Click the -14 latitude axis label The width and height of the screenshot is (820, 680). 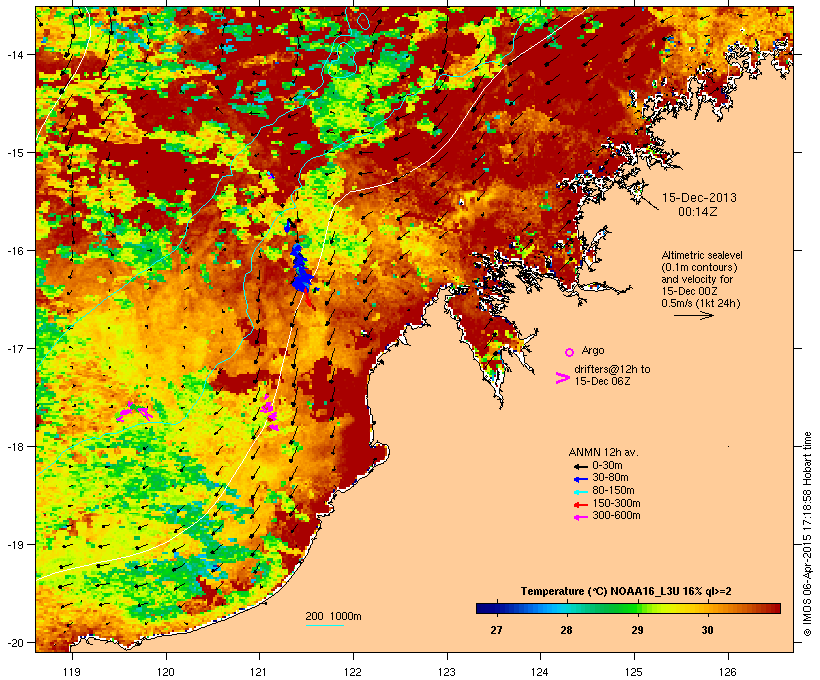click(x=14, y=54)
